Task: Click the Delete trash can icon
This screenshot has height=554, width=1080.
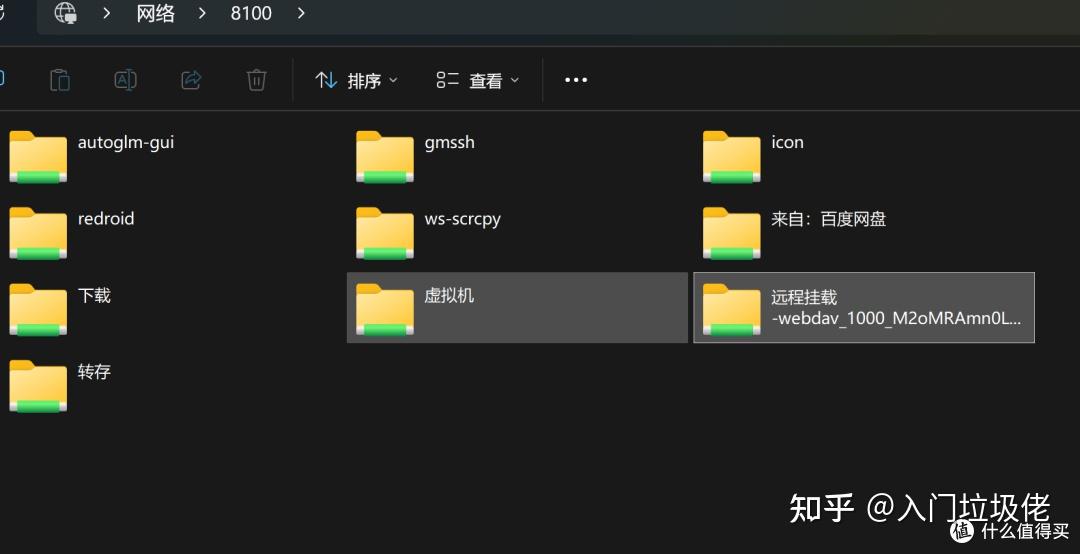Action: click(x=256, y=80)
